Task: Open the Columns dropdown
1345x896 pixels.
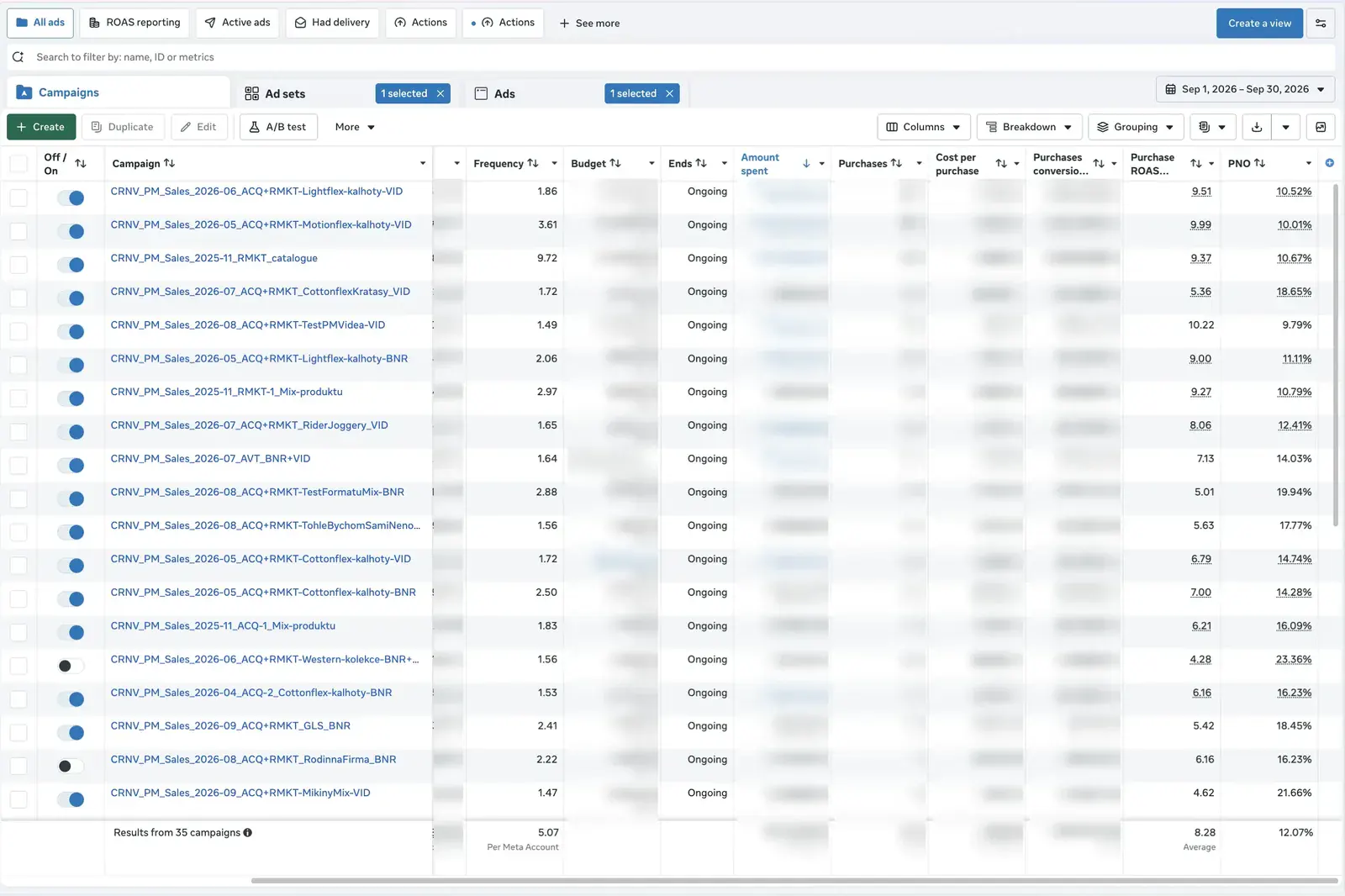Action: pyautogui.click(x=924, y=127)
